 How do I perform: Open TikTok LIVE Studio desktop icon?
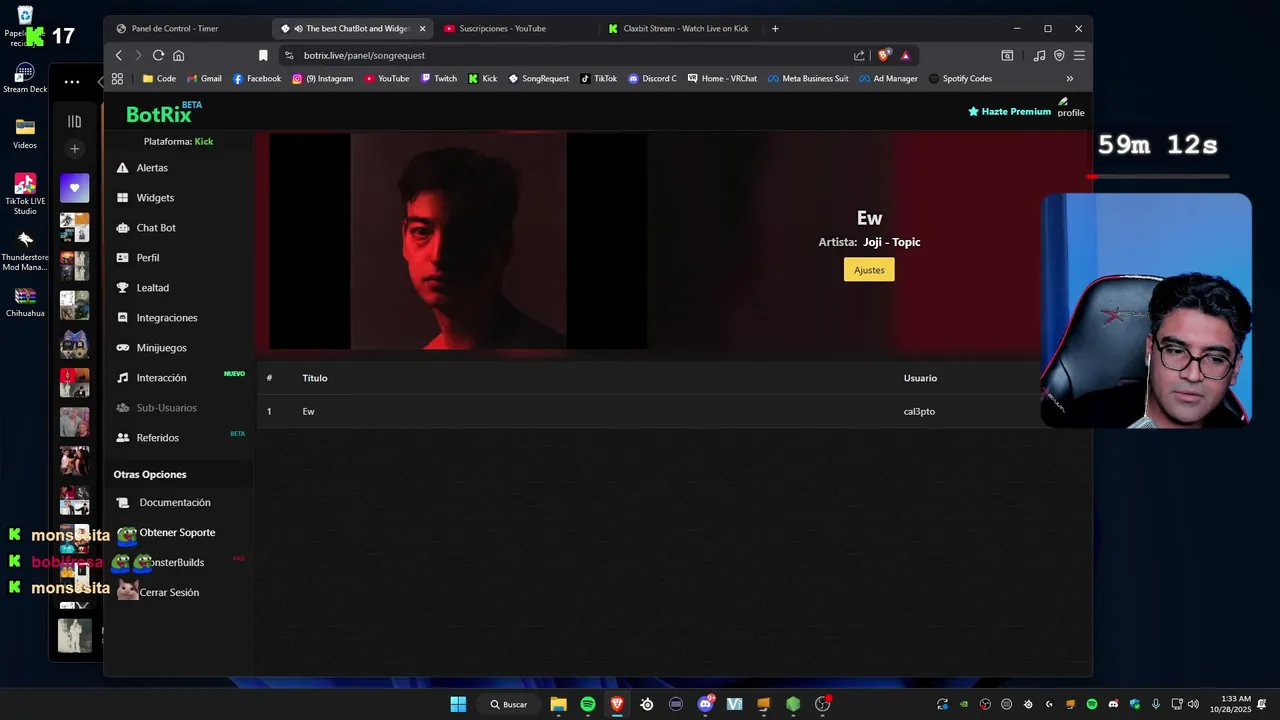pos(25,194)
